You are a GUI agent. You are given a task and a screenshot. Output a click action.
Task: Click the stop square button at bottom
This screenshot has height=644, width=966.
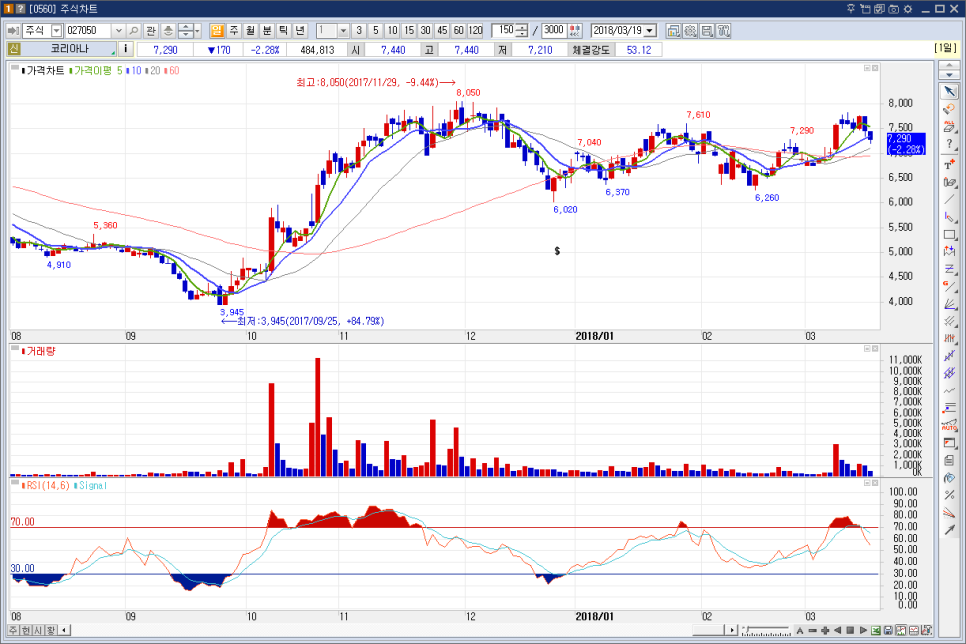(850, 630)
